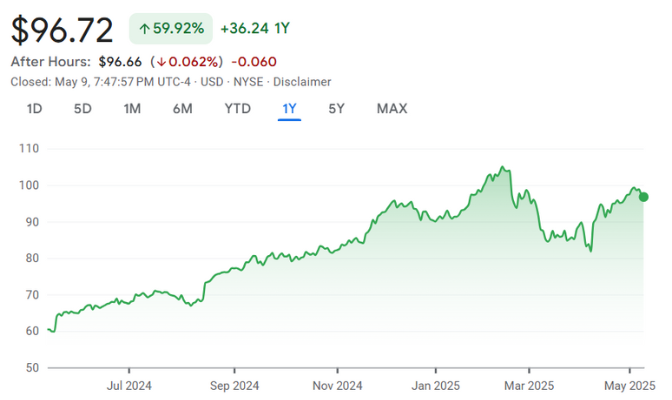Click the 110 y-axis label

[29, 149]
